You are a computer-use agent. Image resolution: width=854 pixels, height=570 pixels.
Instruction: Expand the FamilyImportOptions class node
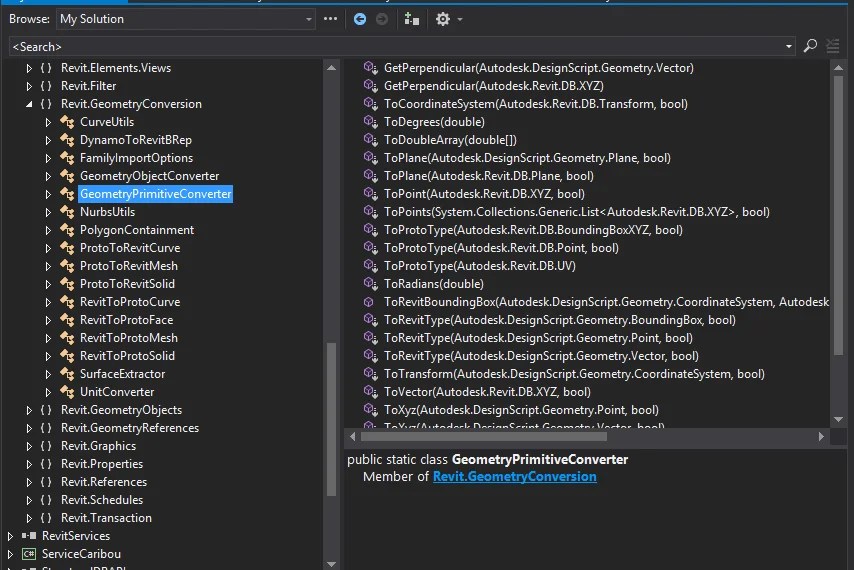tap(48, 158)
